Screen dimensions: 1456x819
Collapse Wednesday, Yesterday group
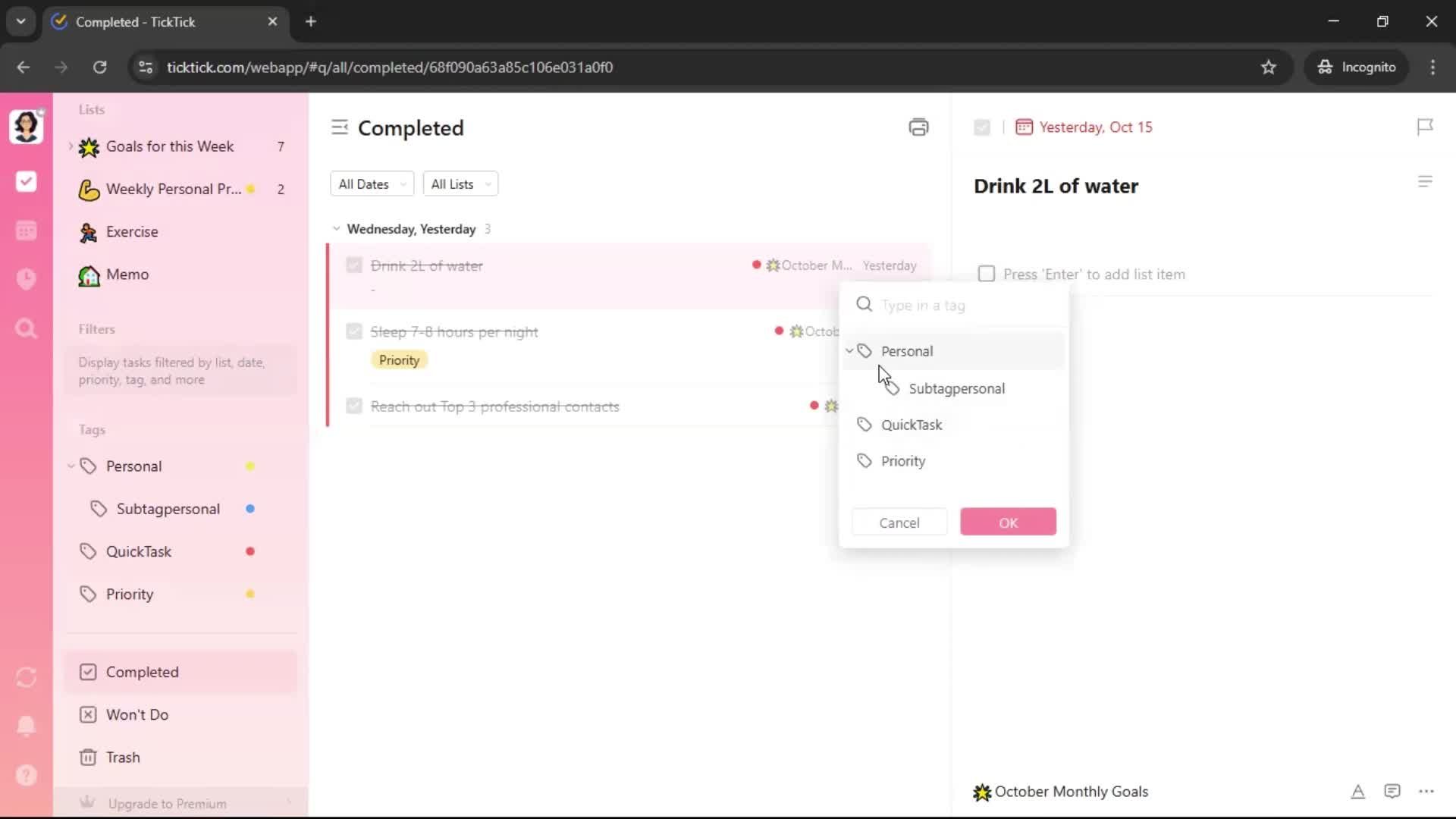(336, 229)
